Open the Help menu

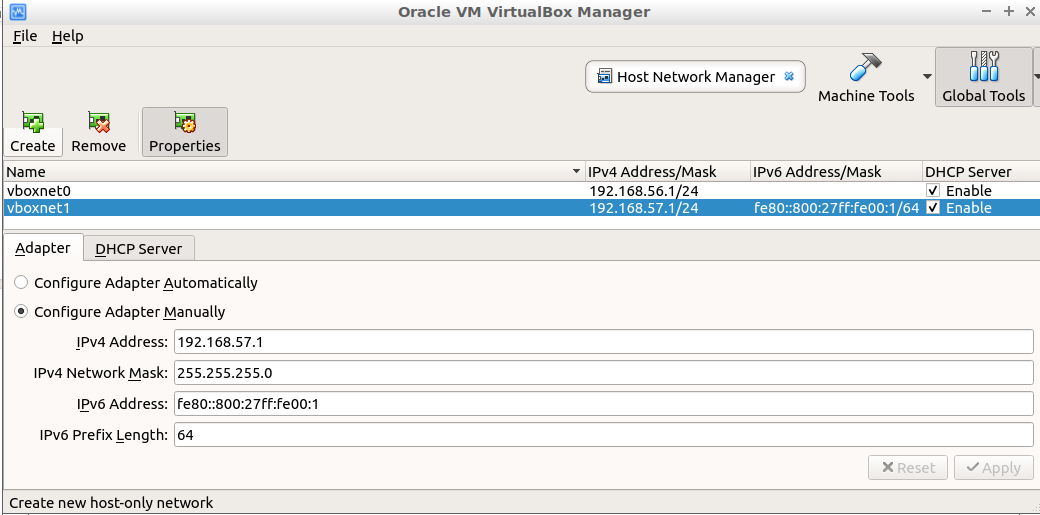pos(68,36)
